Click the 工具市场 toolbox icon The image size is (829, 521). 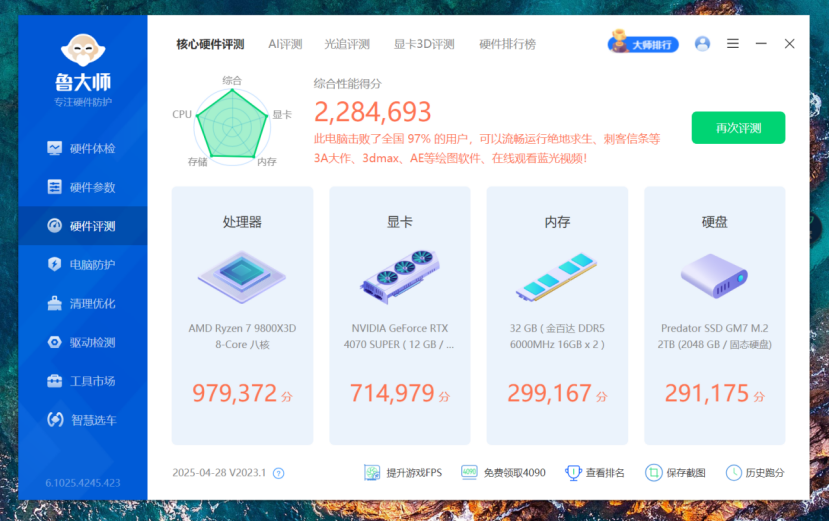[x=54, y=381]
